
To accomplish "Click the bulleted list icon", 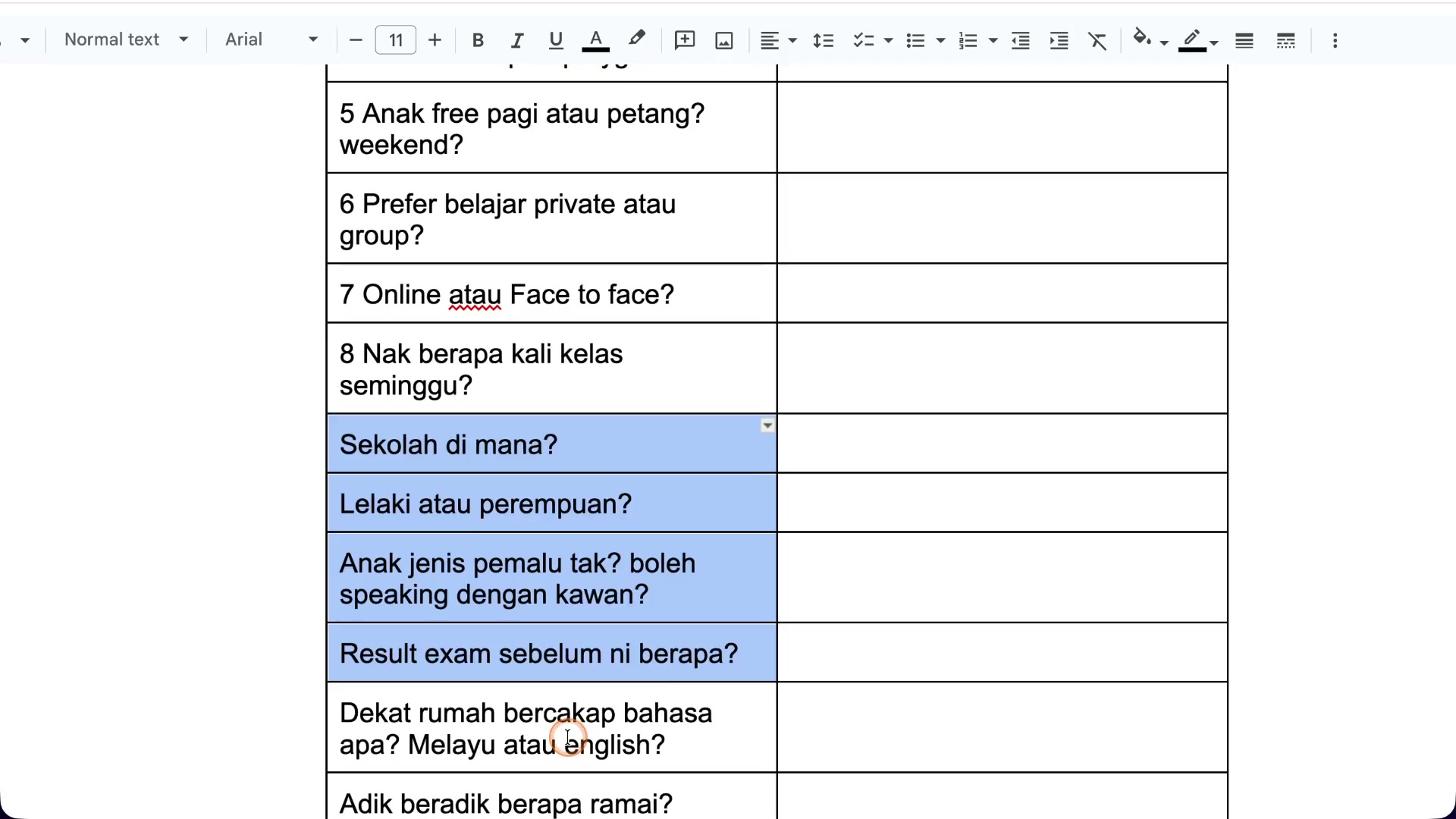I will click(x=915, y=40).
